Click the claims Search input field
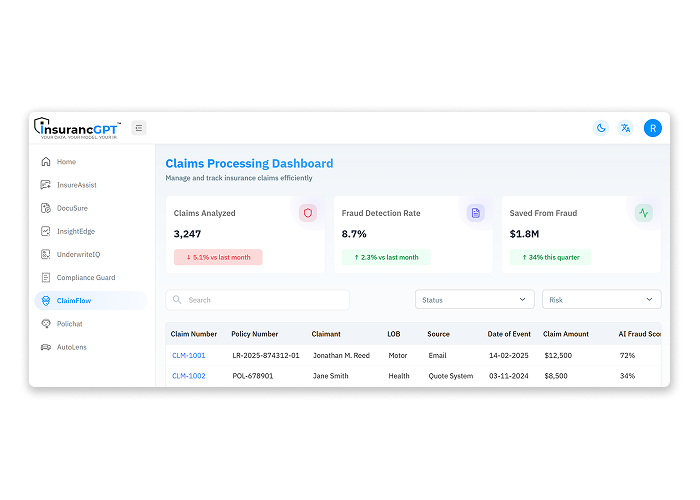This screenshot has width=700, height=500. click(x=260, y=300)
